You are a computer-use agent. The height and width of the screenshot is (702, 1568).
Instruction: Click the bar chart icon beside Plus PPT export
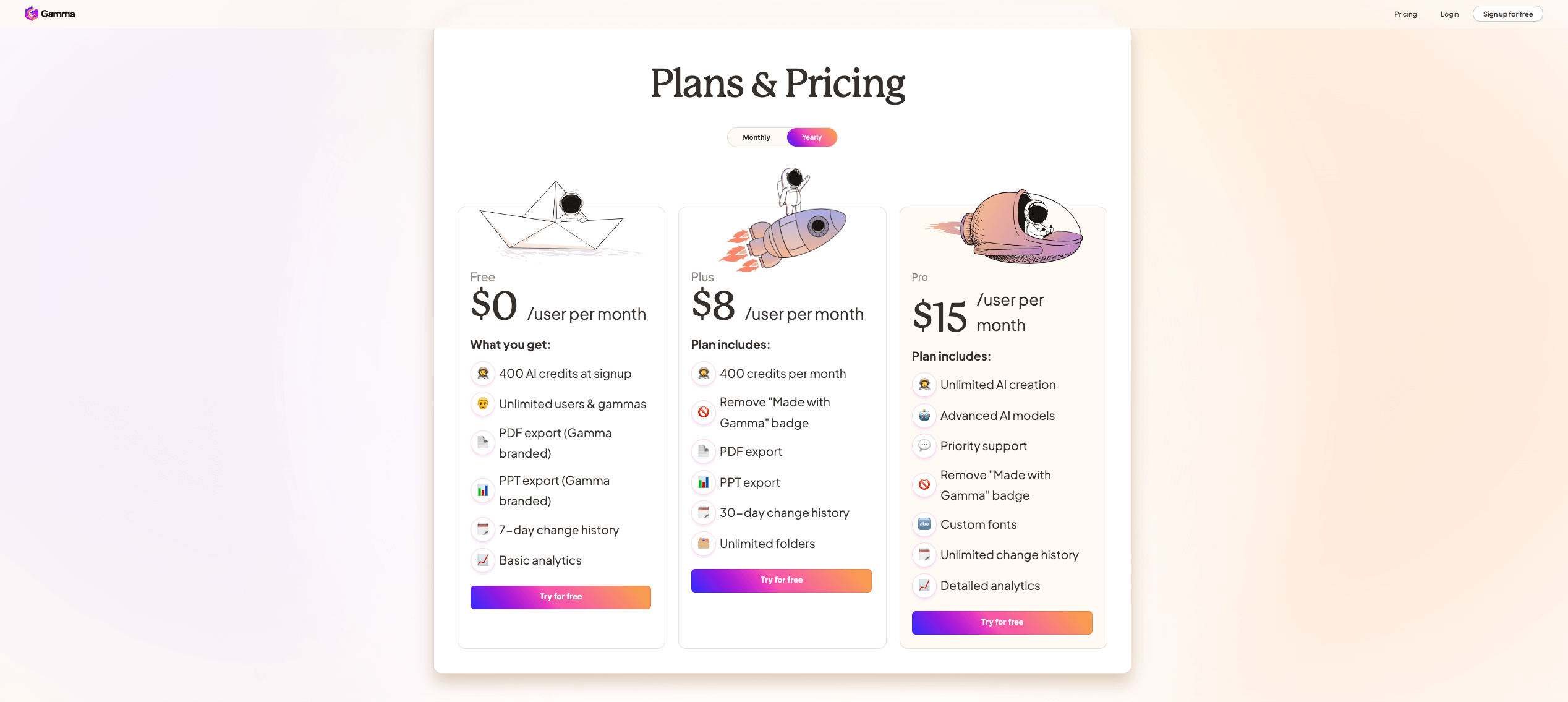coord(704,482)
